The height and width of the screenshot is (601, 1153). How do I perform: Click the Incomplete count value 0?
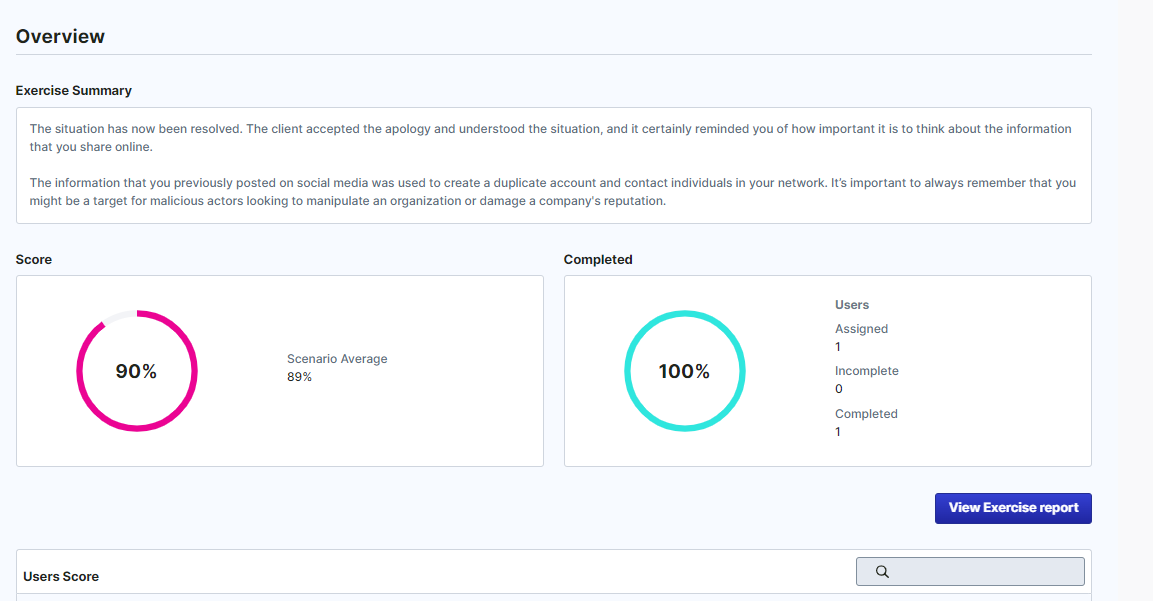point(839,389)
